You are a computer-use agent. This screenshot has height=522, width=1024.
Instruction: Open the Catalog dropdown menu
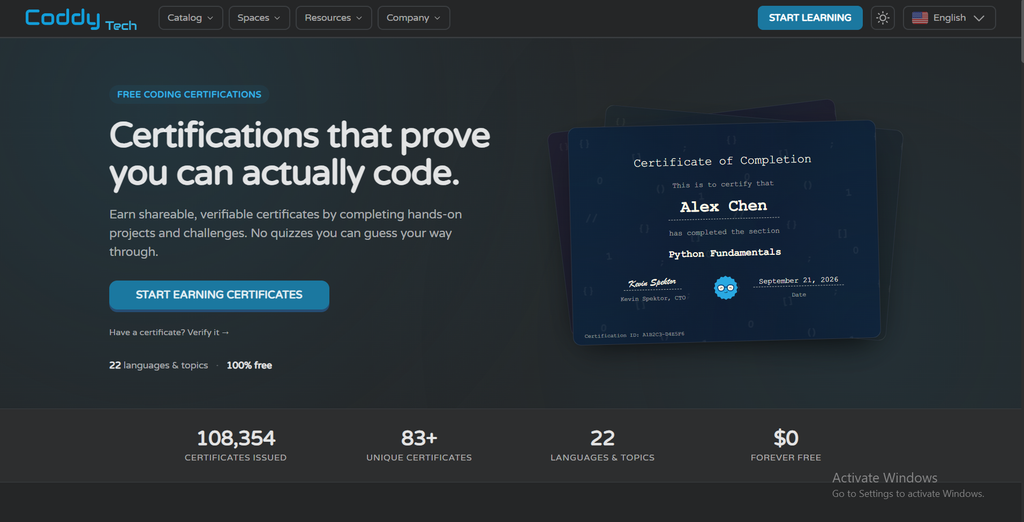tap(191, 18)
